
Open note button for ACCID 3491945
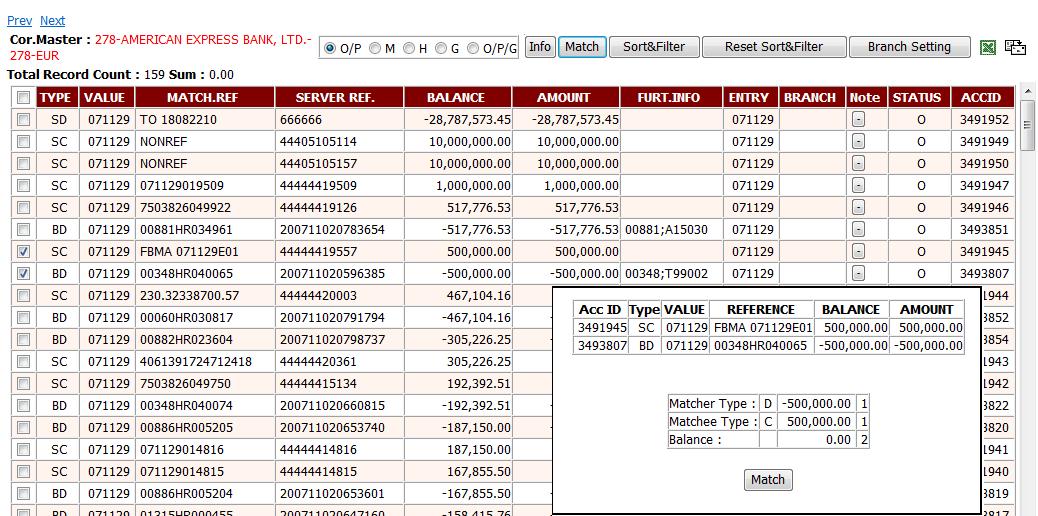(858, 252)
